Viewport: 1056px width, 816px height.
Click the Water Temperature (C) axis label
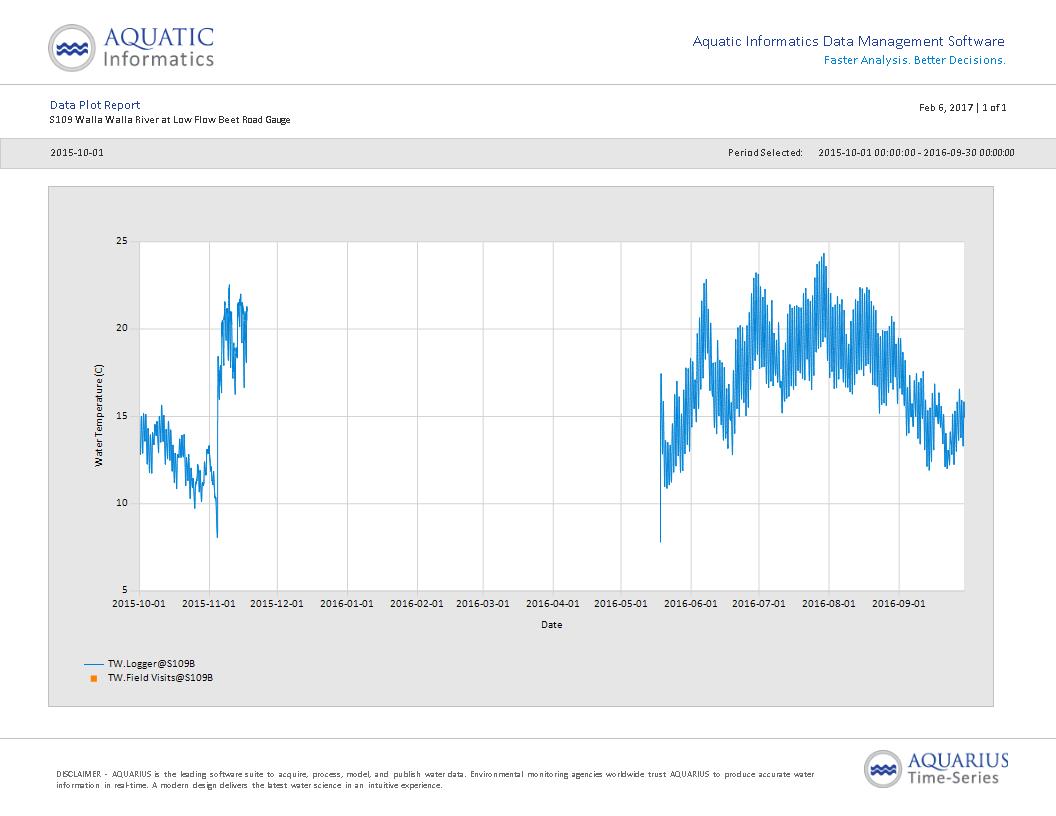[99, 415]
